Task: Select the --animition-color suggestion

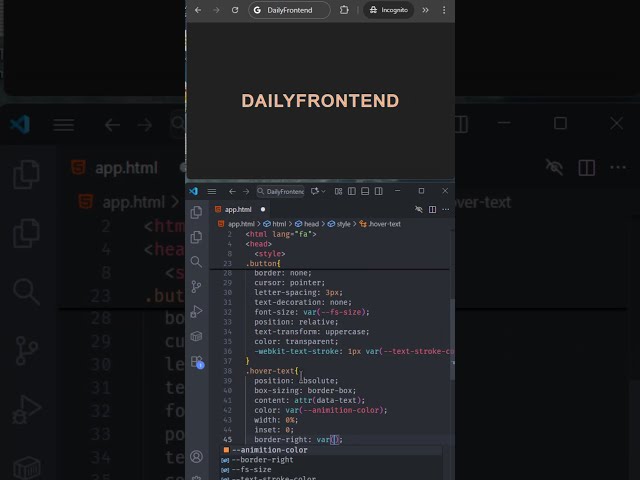Action: pos(331,450)
